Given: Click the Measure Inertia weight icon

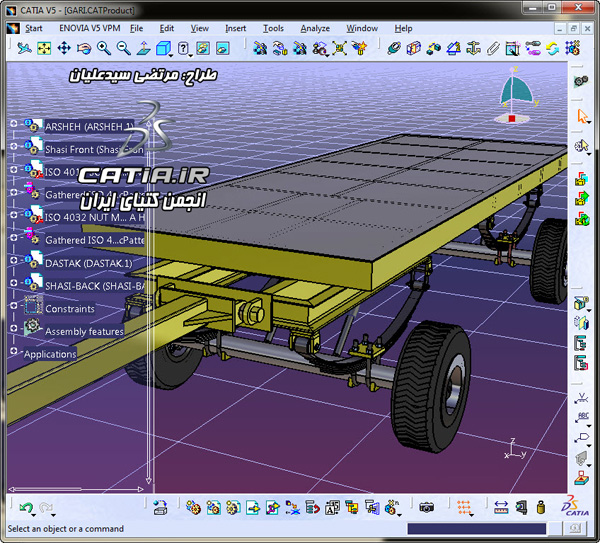Looking at the screenshot, I should 541,508.
